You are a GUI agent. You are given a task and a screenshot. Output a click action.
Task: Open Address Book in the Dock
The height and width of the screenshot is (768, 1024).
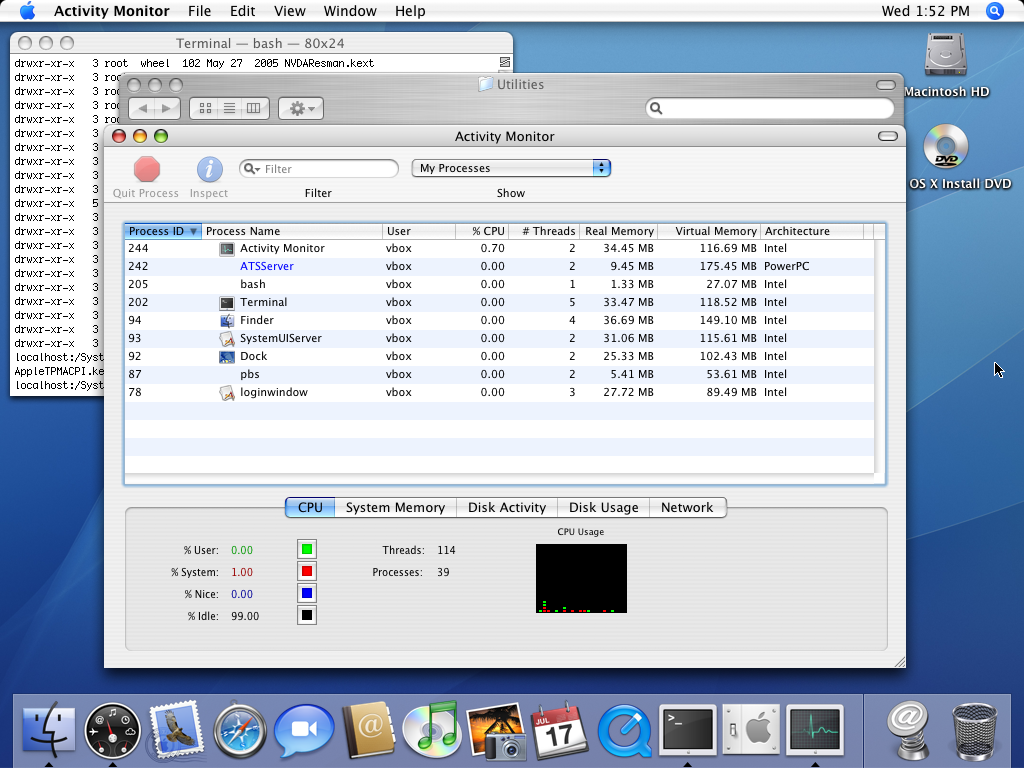click(368, 729)
